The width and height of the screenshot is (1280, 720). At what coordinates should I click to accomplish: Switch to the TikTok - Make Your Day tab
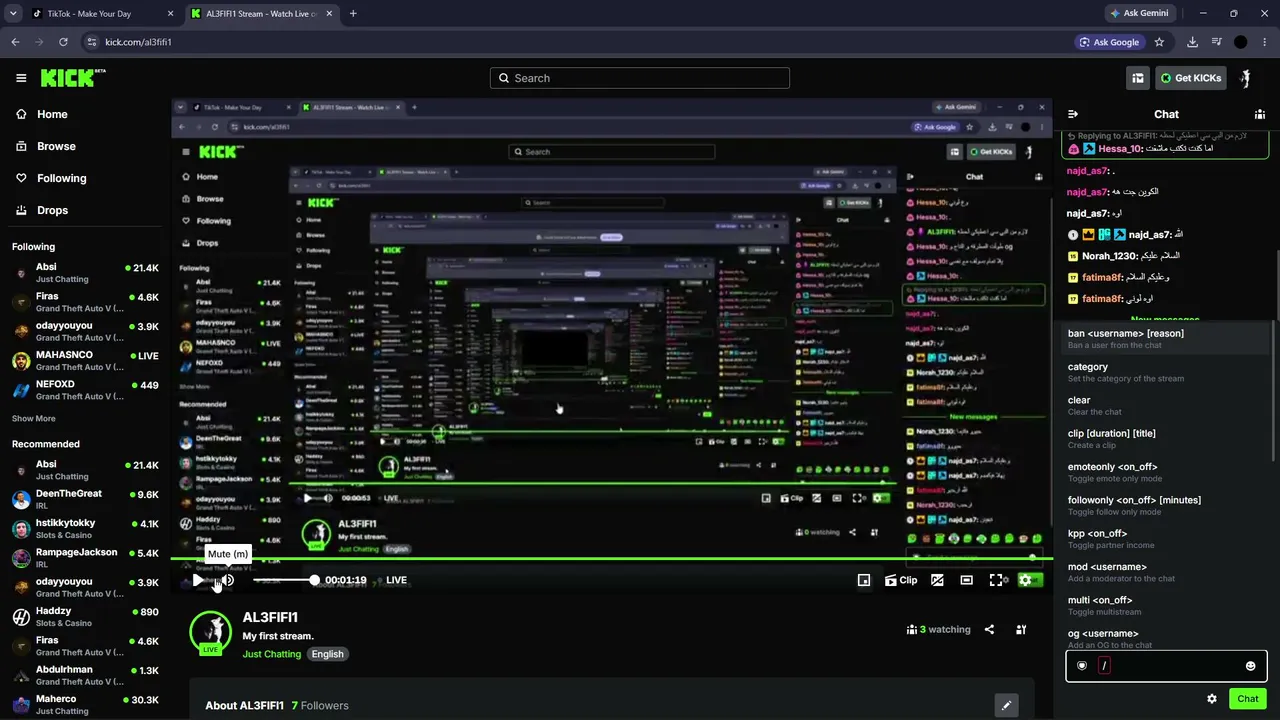103,14
